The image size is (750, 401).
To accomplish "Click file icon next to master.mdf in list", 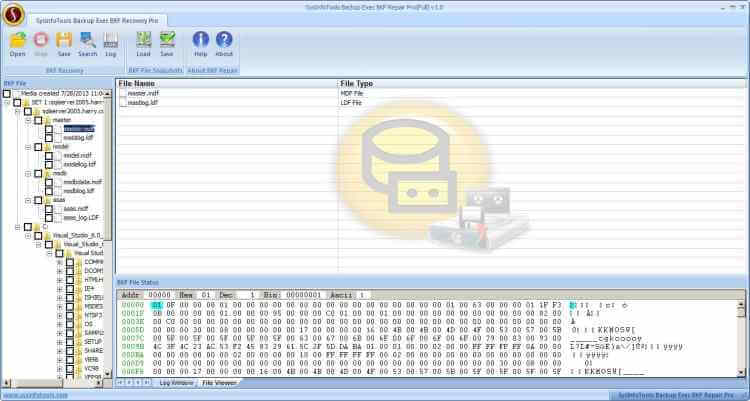I will point(123,93).
